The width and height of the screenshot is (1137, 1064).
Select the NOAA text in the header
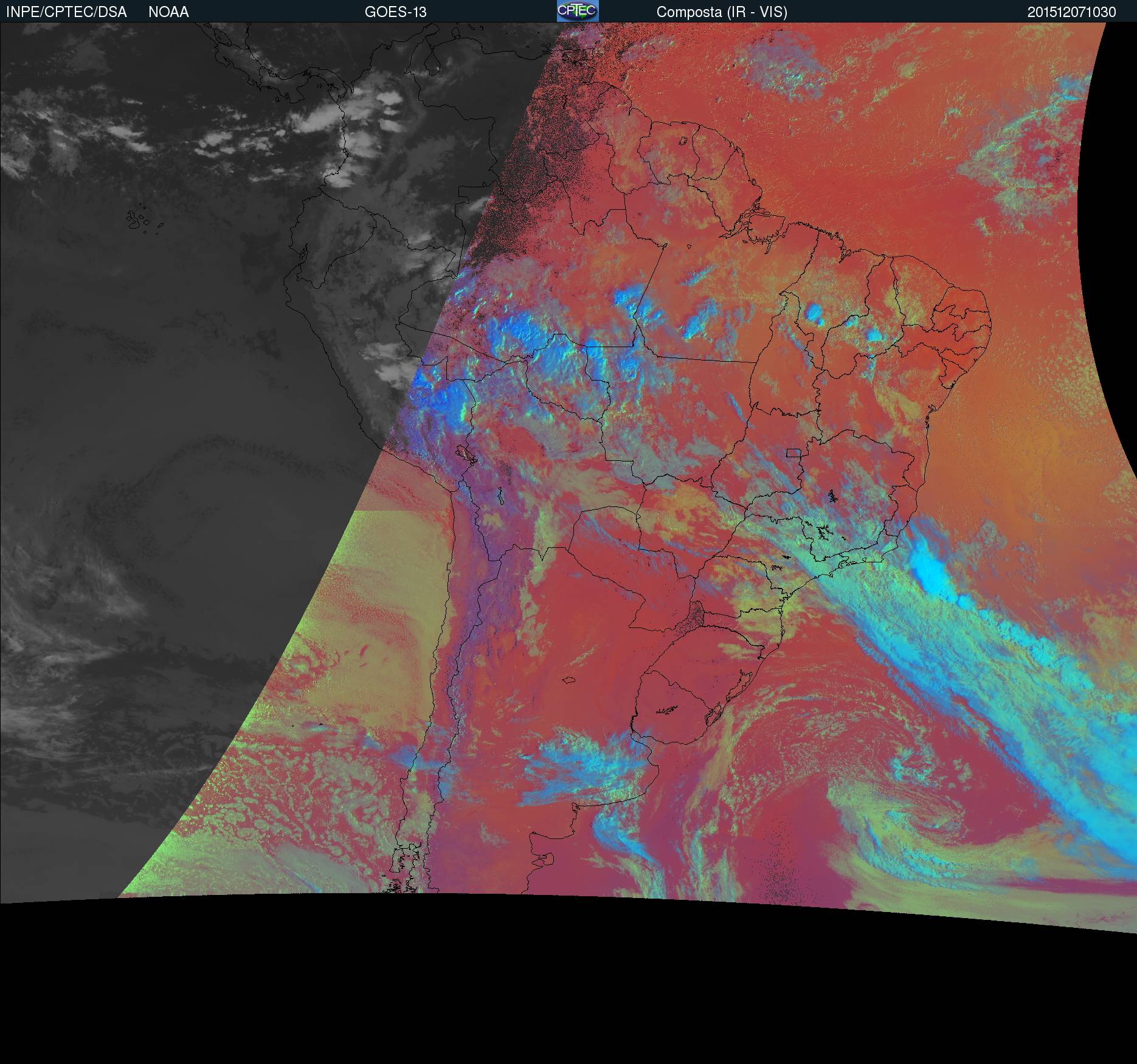pyautogui.click(x=168, y=12)
